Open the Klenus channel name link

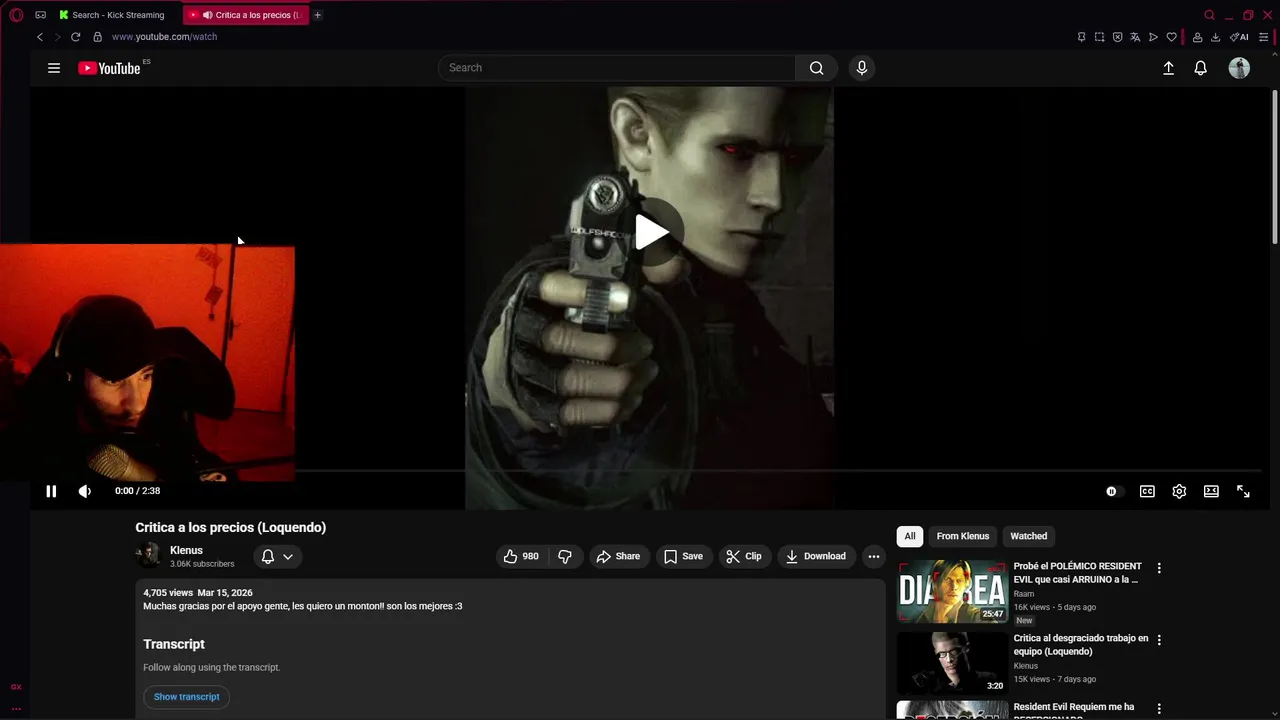coord(186,550)
